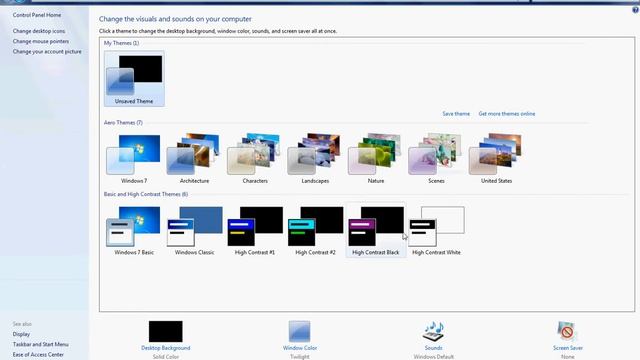The image size is (640, 360).
Task: Choose the Architecture theme
Action: pos(194,158)
